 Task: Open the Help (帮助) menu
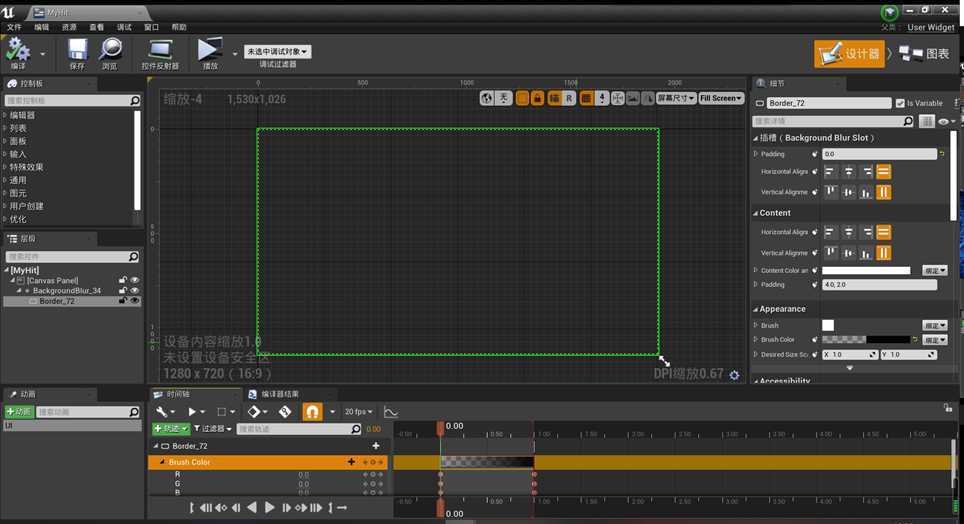[179, 27]
